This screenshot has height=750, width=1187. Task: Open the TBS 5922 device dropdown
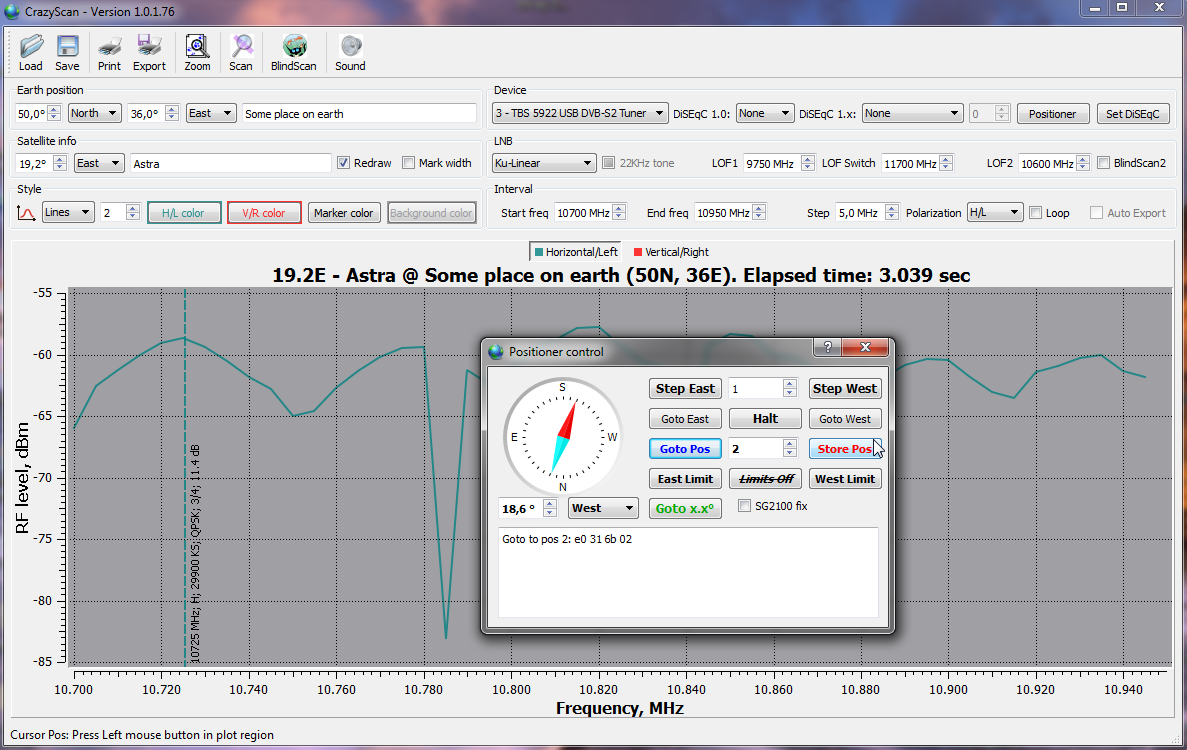point(580,114)
